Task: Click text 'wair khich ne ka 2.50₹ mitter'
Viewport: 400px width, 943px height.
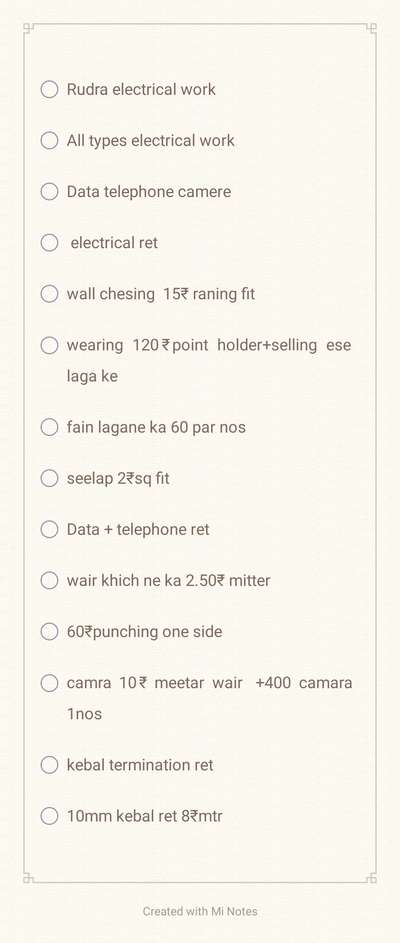Action: (168, 580)
